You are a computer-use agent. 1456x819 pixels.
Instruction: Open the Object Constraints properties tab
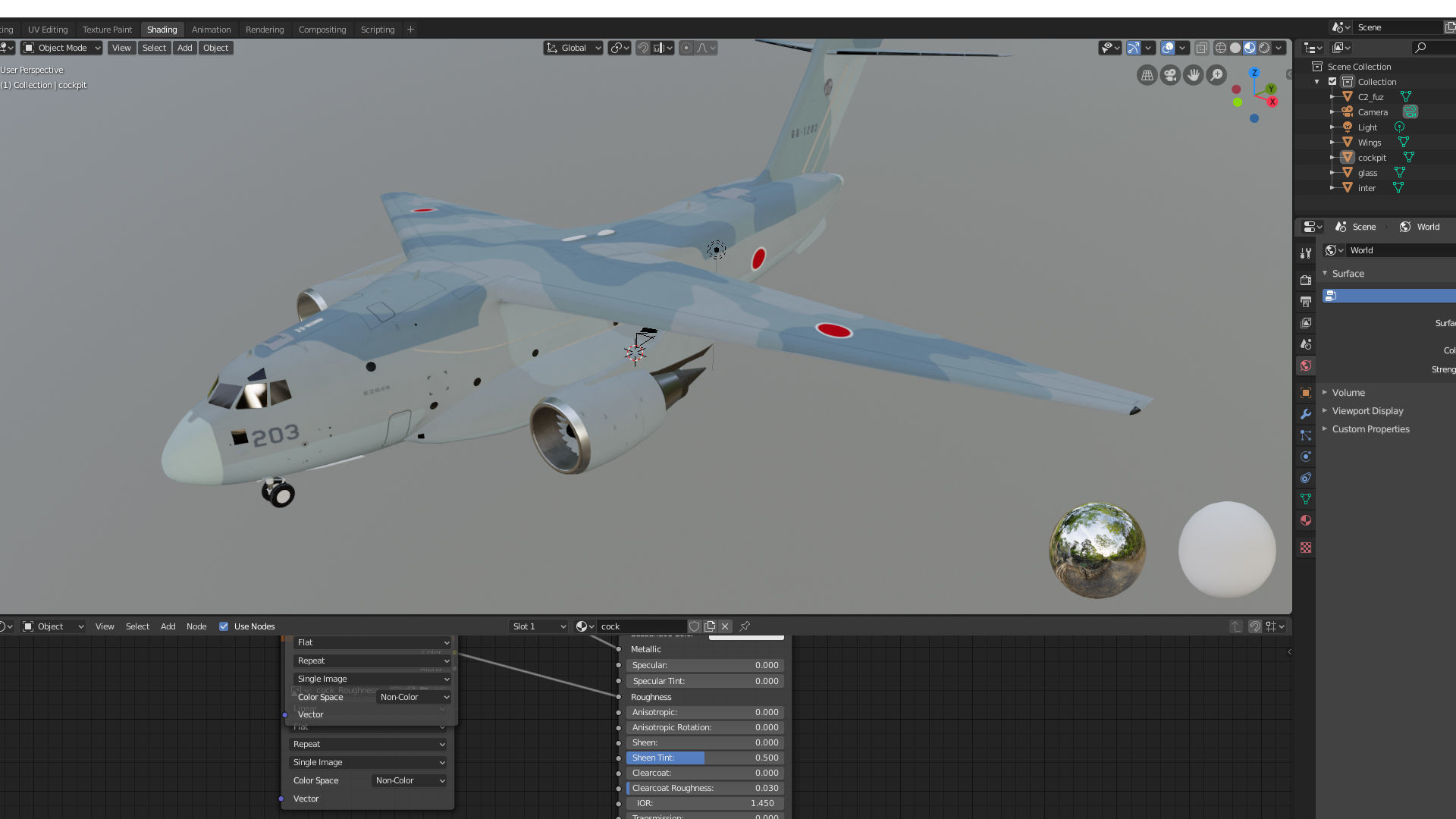point(1306,478)
